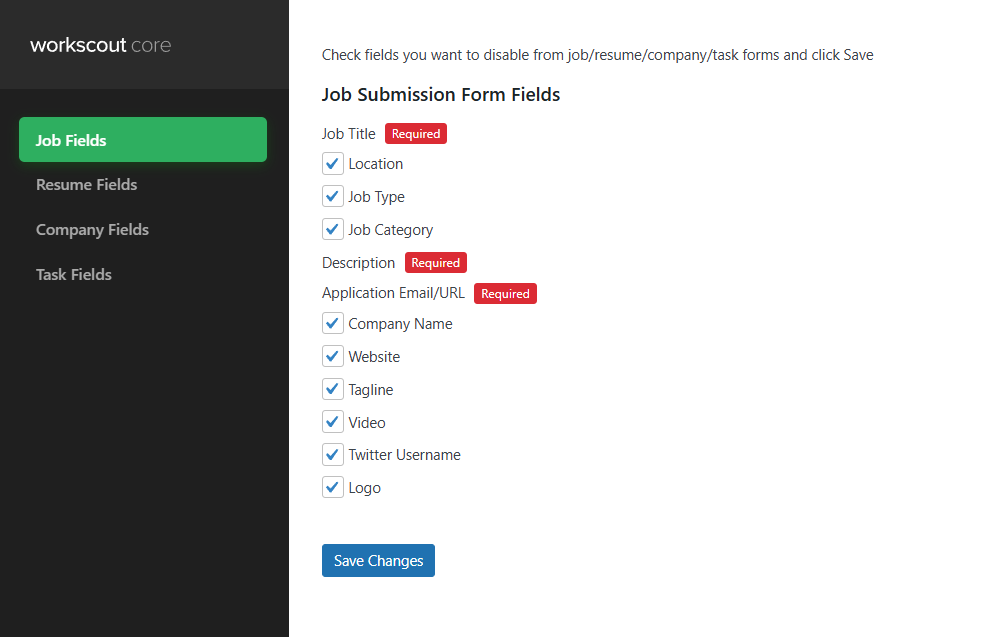This screenshot has width=1005, height=637.
Task: Click the Save Changes button
Action: [x=378, y=561]
